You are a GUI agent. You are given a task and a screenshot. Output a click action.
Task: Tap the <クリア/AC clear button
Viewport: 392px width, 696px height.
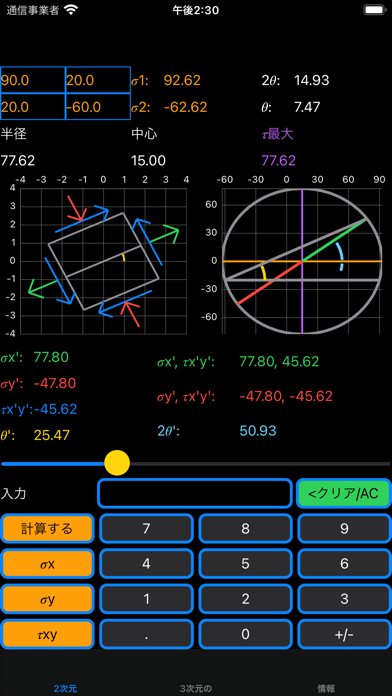pyautogui.click(x=344, y=493)
